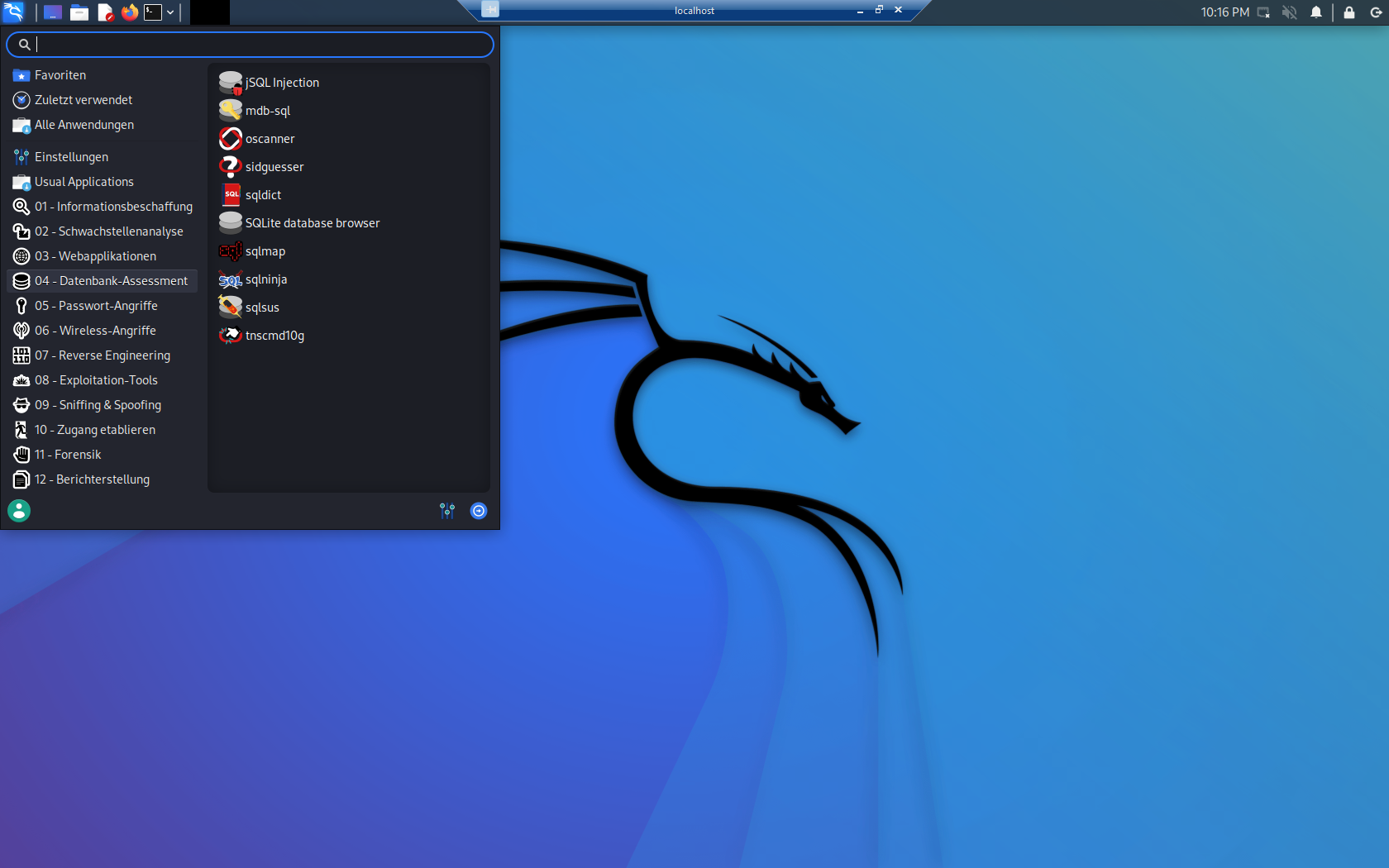The width and height of the screenshot is (1389, 868).
Task: Open the terminal emulator panel launcher
Action: tap(153, 12)
